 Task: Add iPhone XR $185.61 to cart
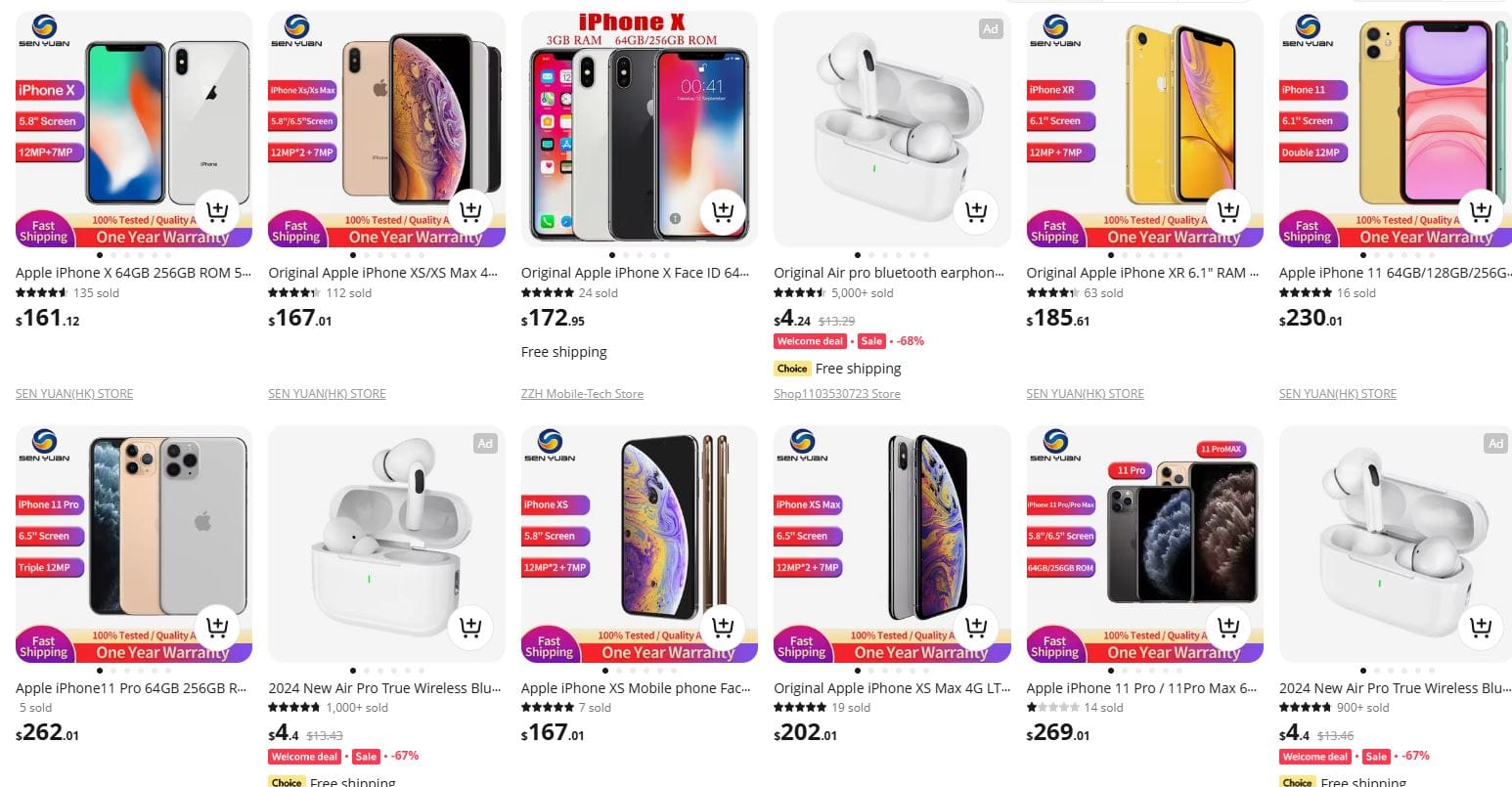point(1228,211)
